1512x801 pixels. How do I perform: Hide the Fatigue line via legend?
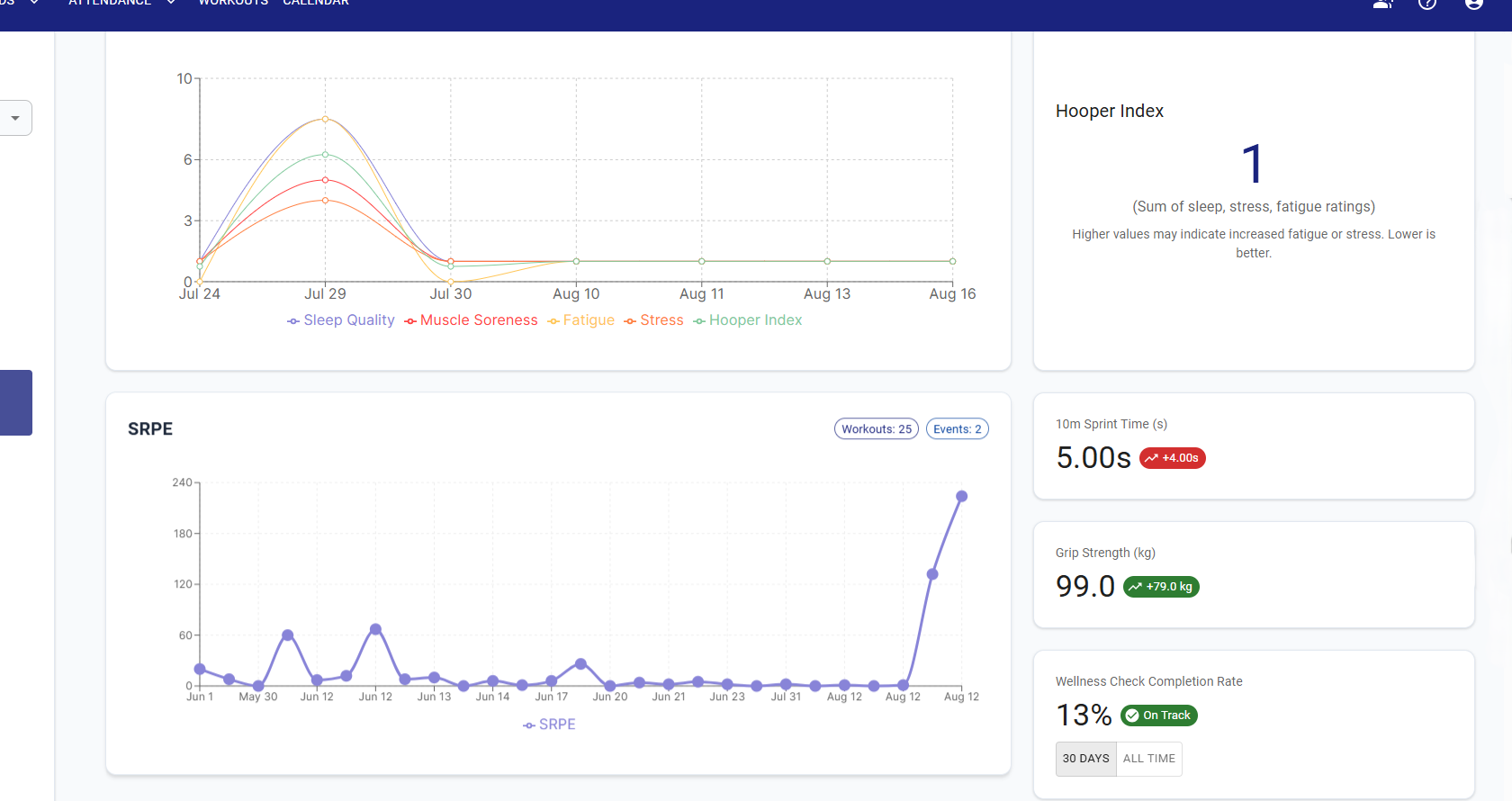point(580,320)
